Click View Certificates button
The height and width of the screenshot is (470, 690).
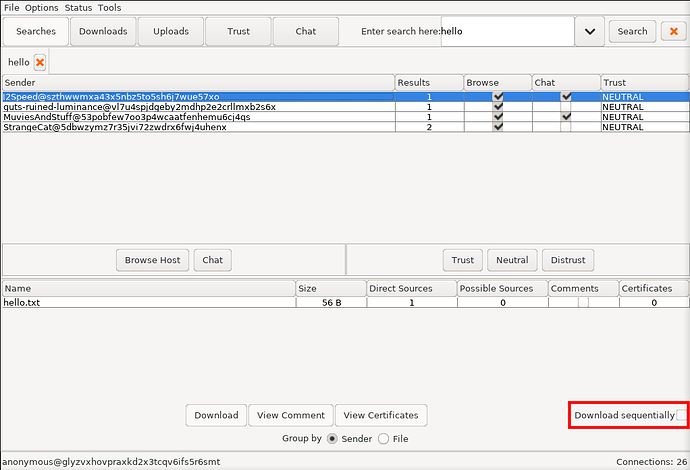(381, 415)
